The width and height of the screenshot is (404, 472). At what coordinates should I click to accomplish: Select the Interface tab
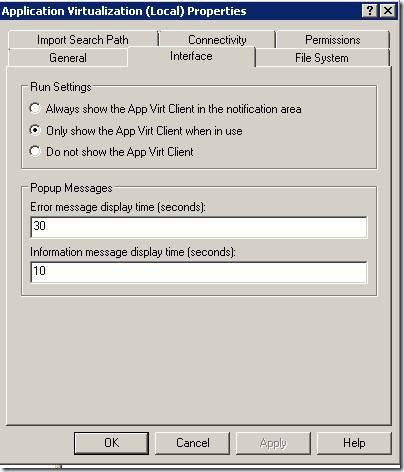click(191, 56)
